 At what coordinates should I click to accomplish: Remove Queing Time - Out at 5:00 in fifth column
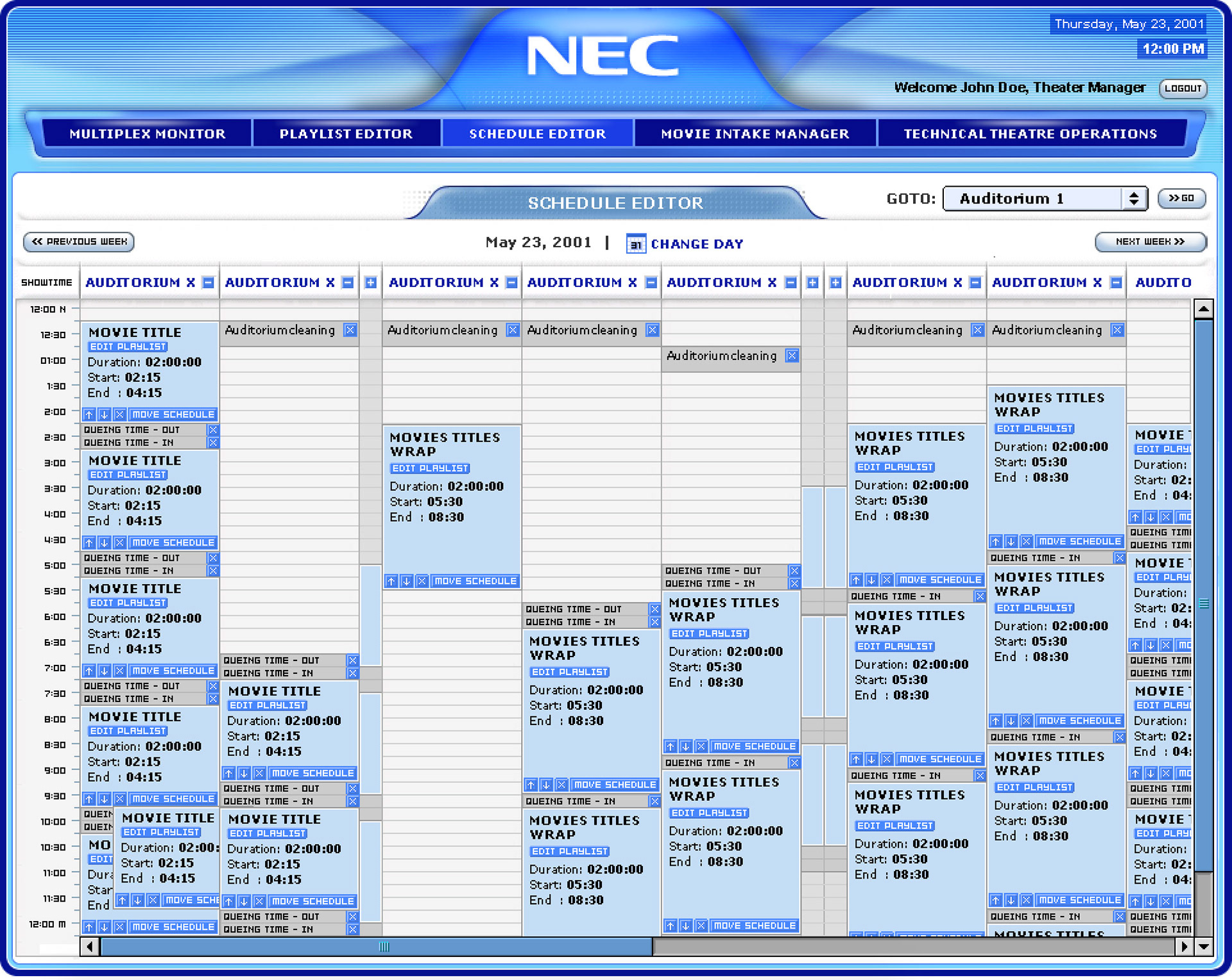794,571
